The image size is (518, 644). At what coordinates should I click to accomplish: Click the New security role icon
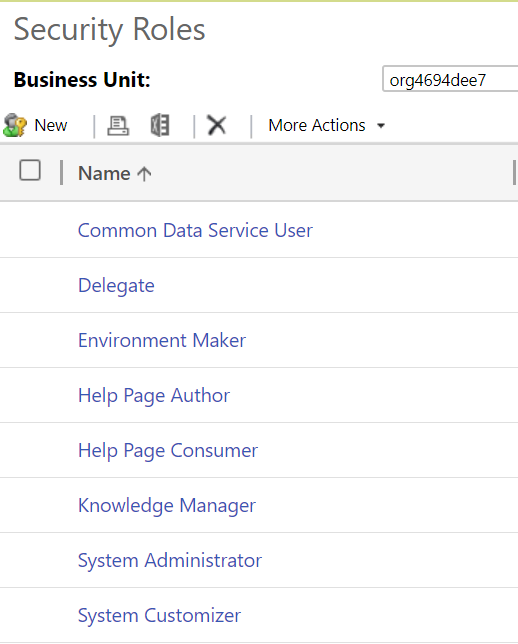pos(15,125)
